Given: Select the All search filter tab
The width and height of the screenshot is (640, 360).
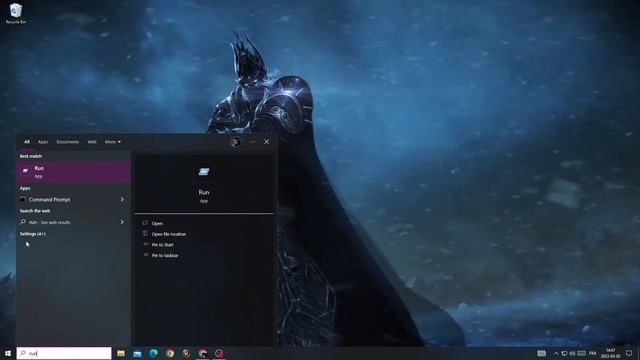Looking at the screenshot, I should click(27, 142).
